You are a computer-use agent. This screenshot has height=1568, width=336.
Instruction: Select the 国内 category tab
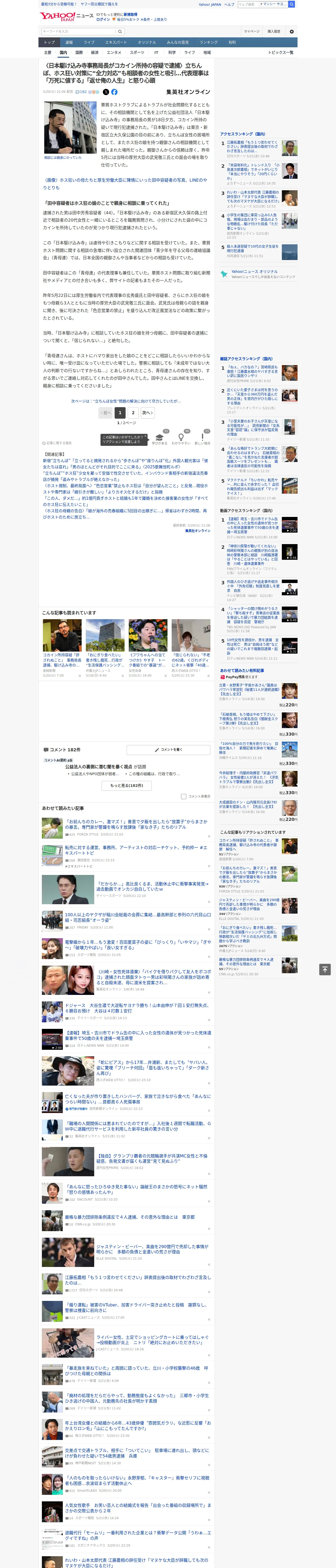coord(63,52)
